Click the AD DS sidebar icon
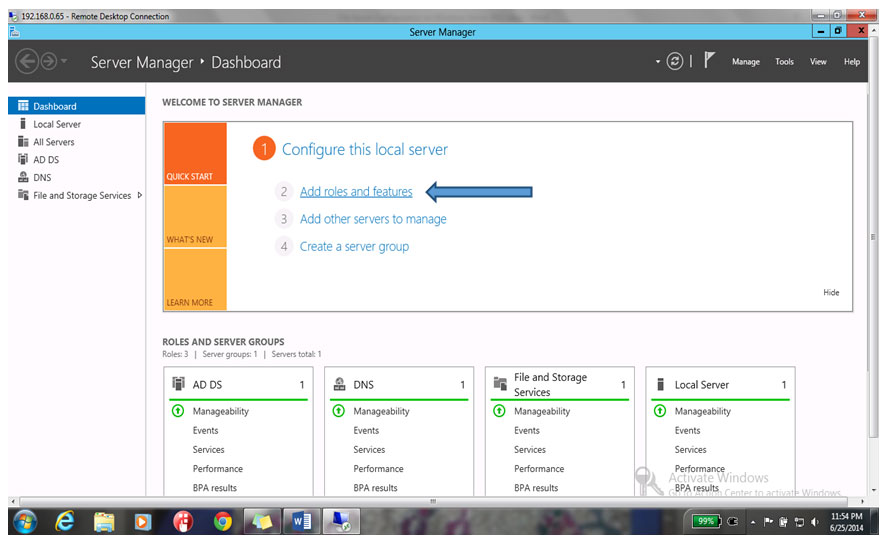Viewport: 884px width, 542px height. 23,159
